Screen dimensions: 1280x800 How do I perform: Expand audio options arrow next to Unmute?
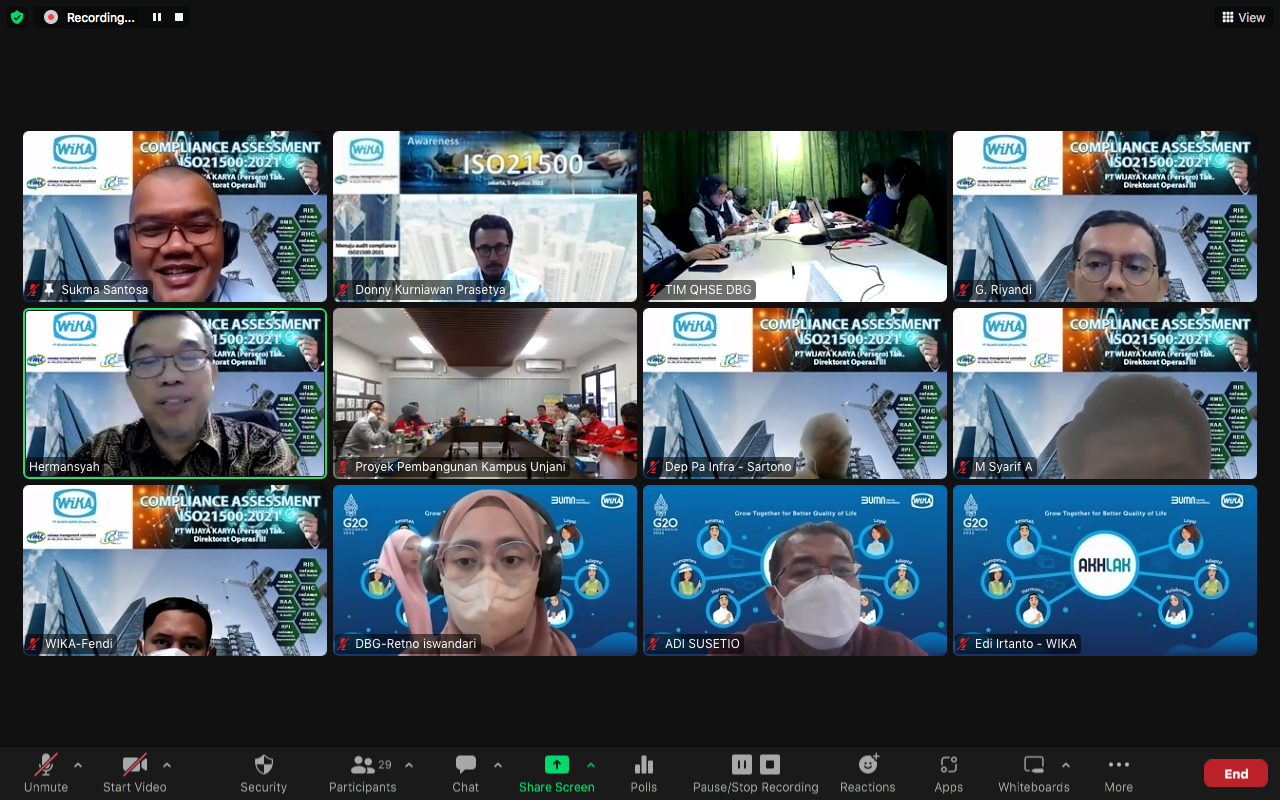[x=78, y=765]
